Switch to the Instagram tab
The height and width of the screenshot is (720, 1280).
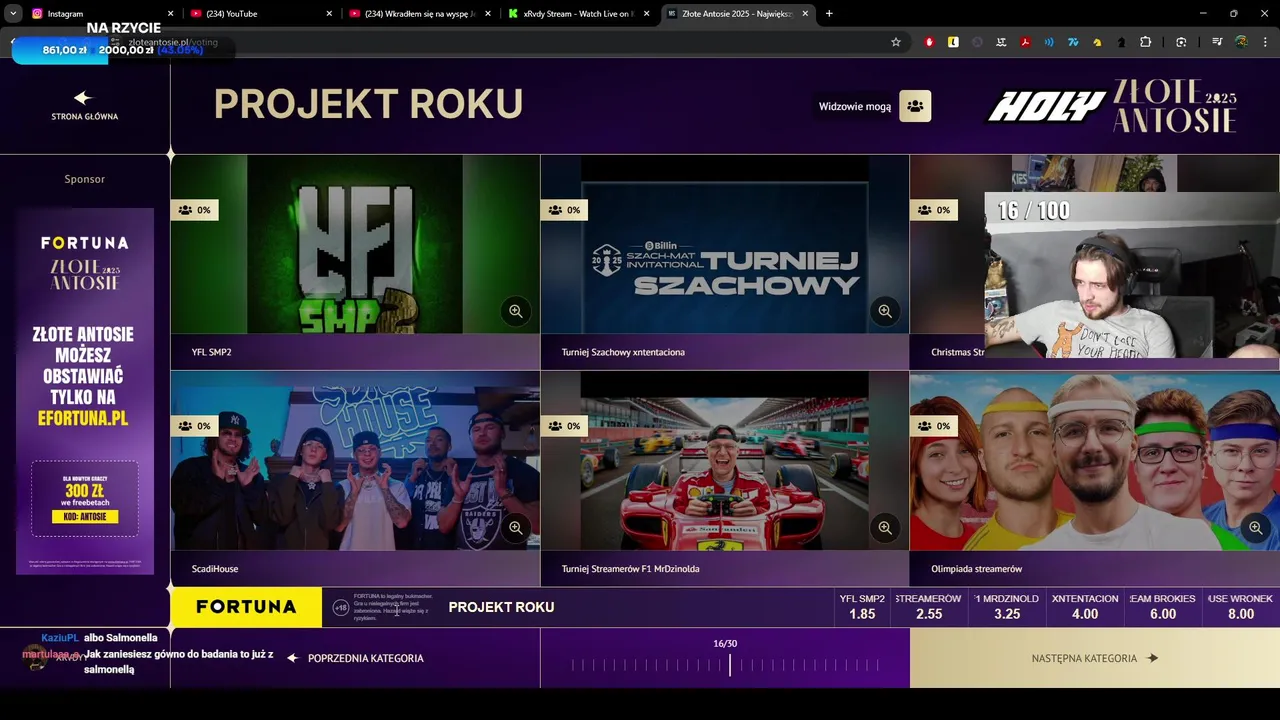tap(100, 13)
